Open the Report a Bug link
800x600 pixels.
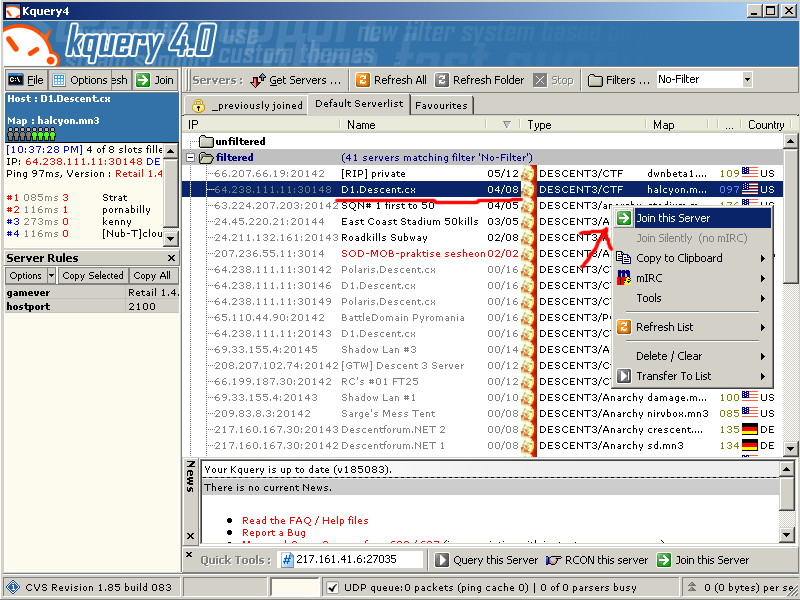click(274, 533)
